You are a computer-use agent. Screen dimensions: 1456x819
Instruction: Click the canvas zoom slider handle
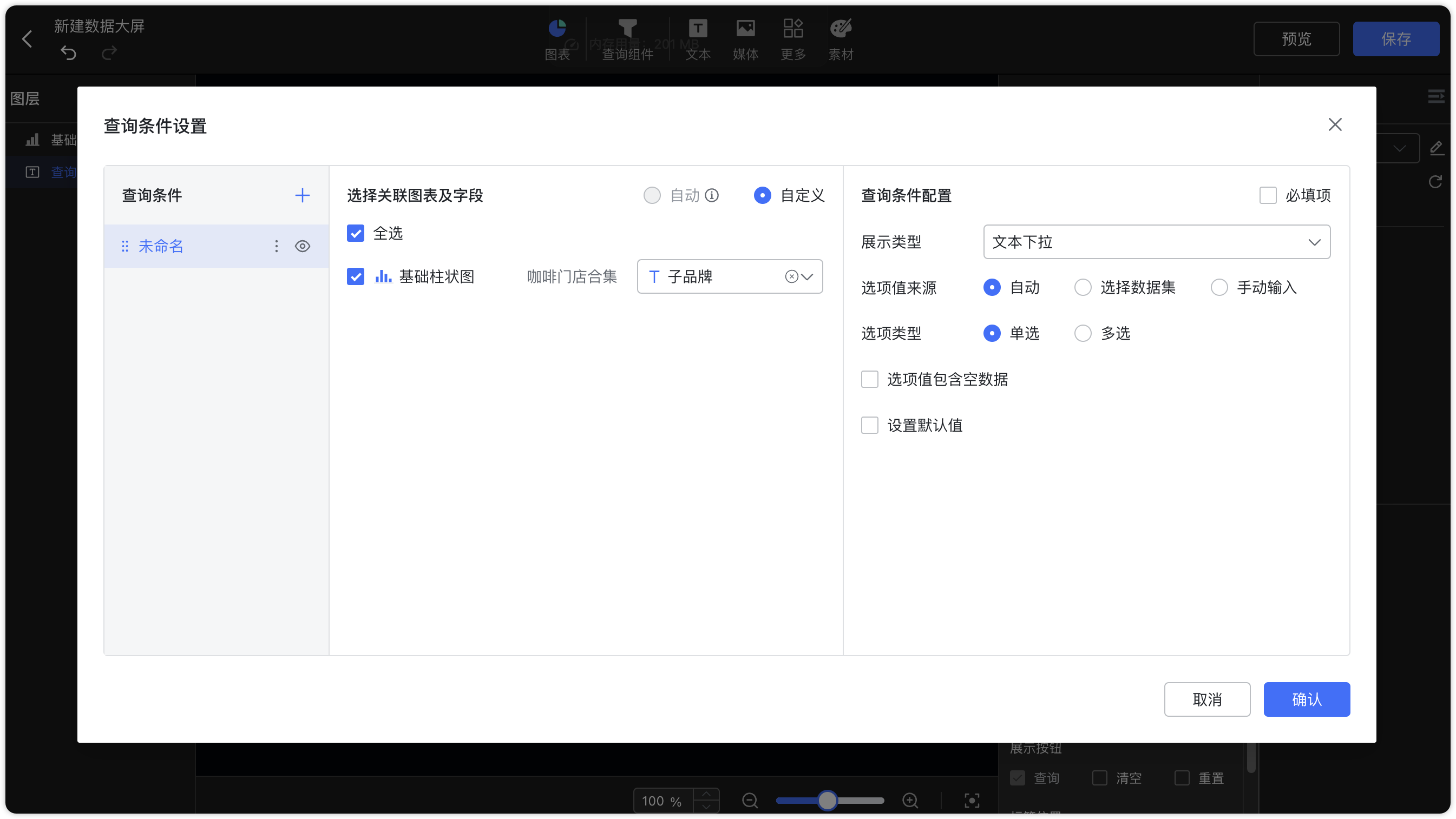(x=827, y=801)
